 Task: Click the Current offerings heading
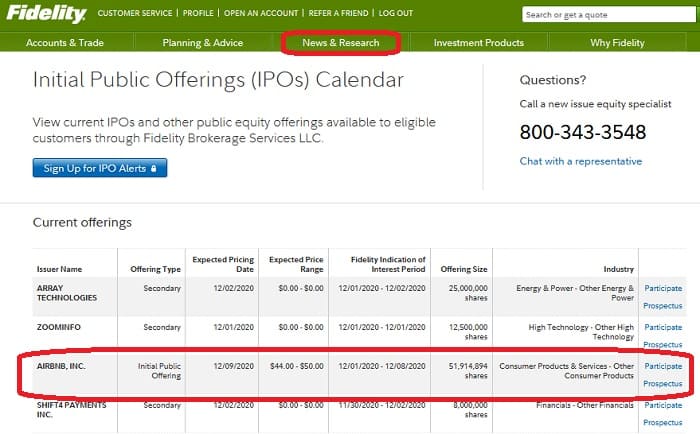pyautogui.click(x=82, y=222)
